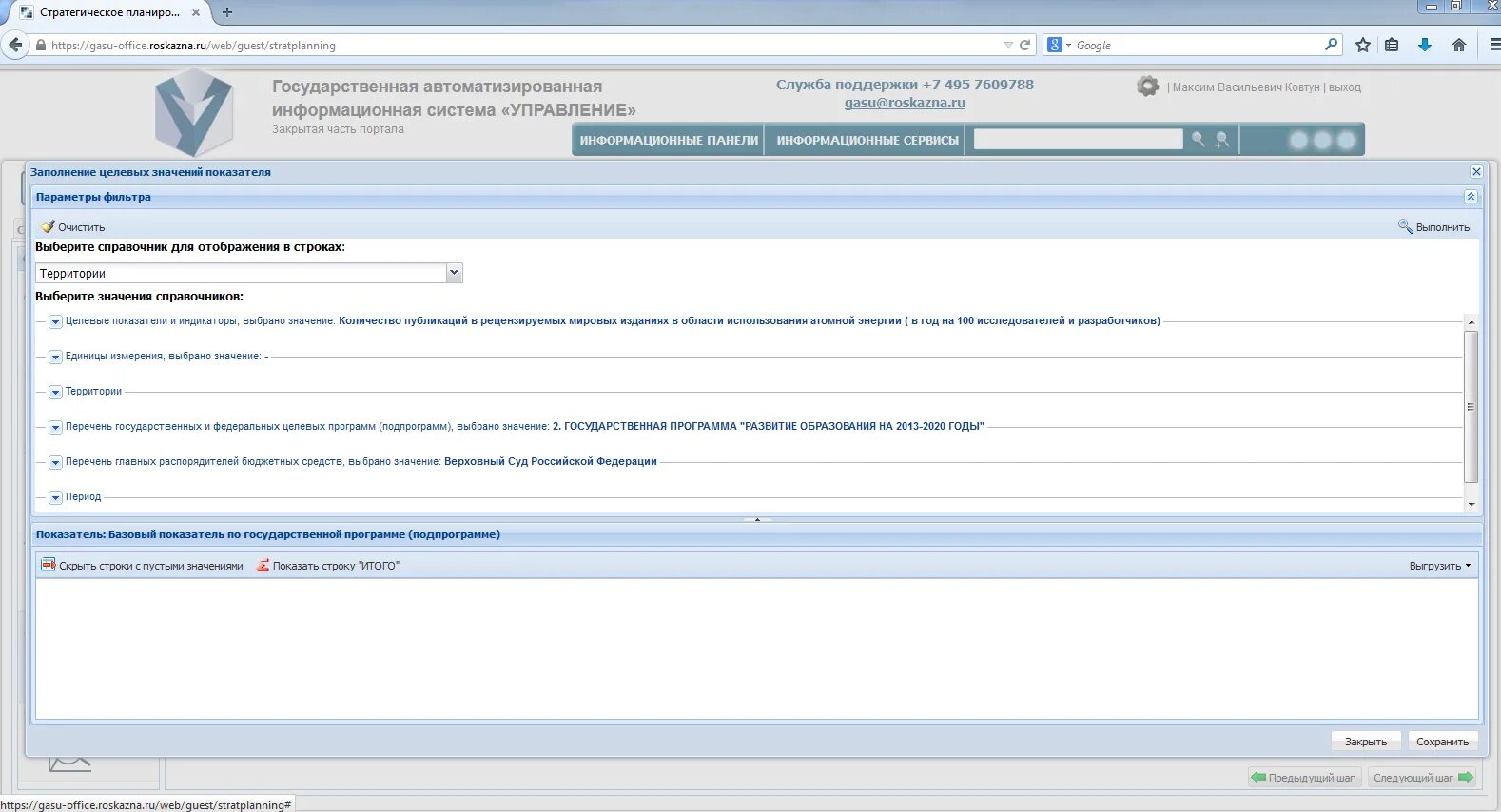Viewport: 1501px width, 812px height.
Task: Open the downloads arrow icon
Action: click(1425, 45)
